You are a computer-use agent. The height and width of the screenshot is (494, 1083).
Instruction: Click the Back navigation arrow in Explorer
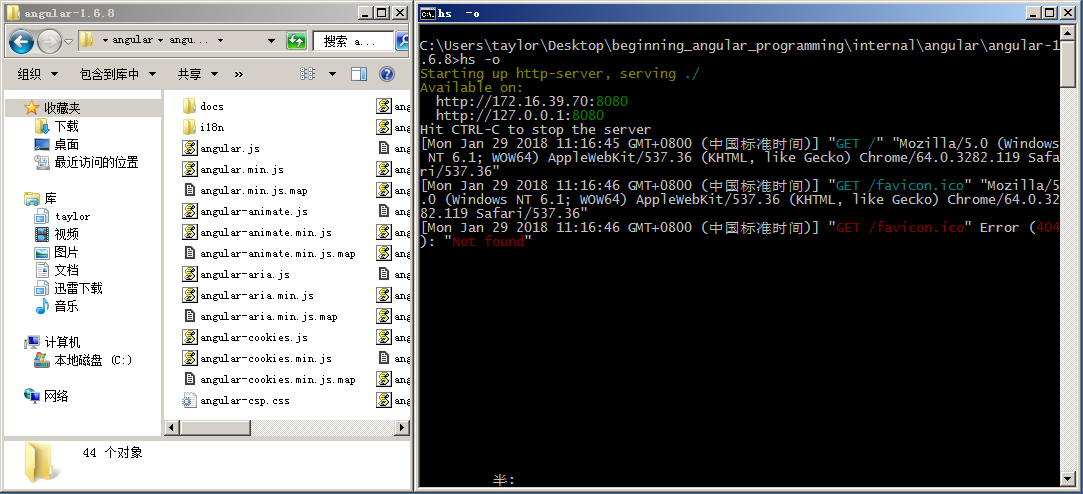click(x=22, y=41)
